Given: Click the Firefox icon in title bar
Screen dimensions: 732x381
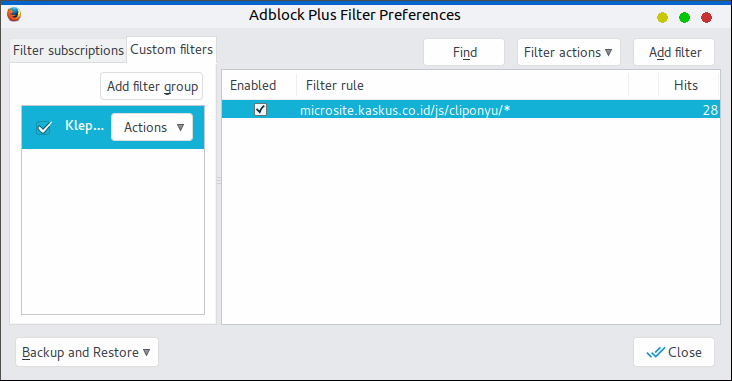Looking at the screenshot, I should (14, 14).
